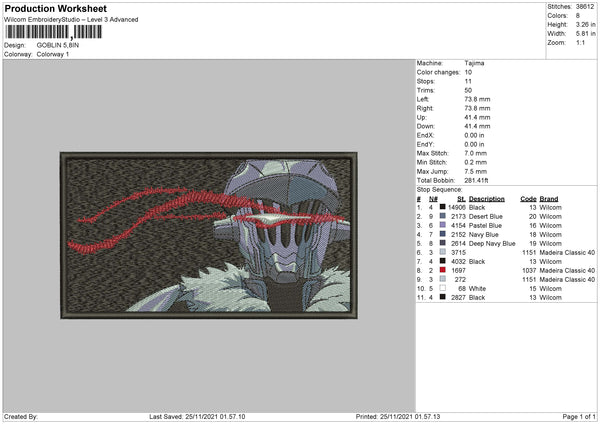Click the Left value 73.8 mm
The width and height of the screenshot is (600, 424).
[477, 99]
